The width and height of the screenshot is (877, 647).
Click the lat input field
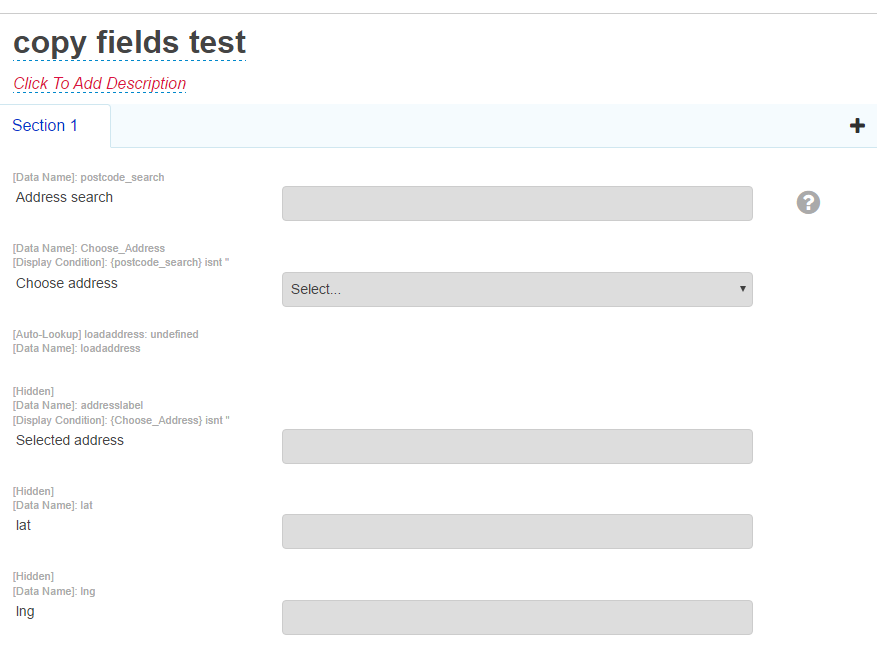(x=517, y=531)
